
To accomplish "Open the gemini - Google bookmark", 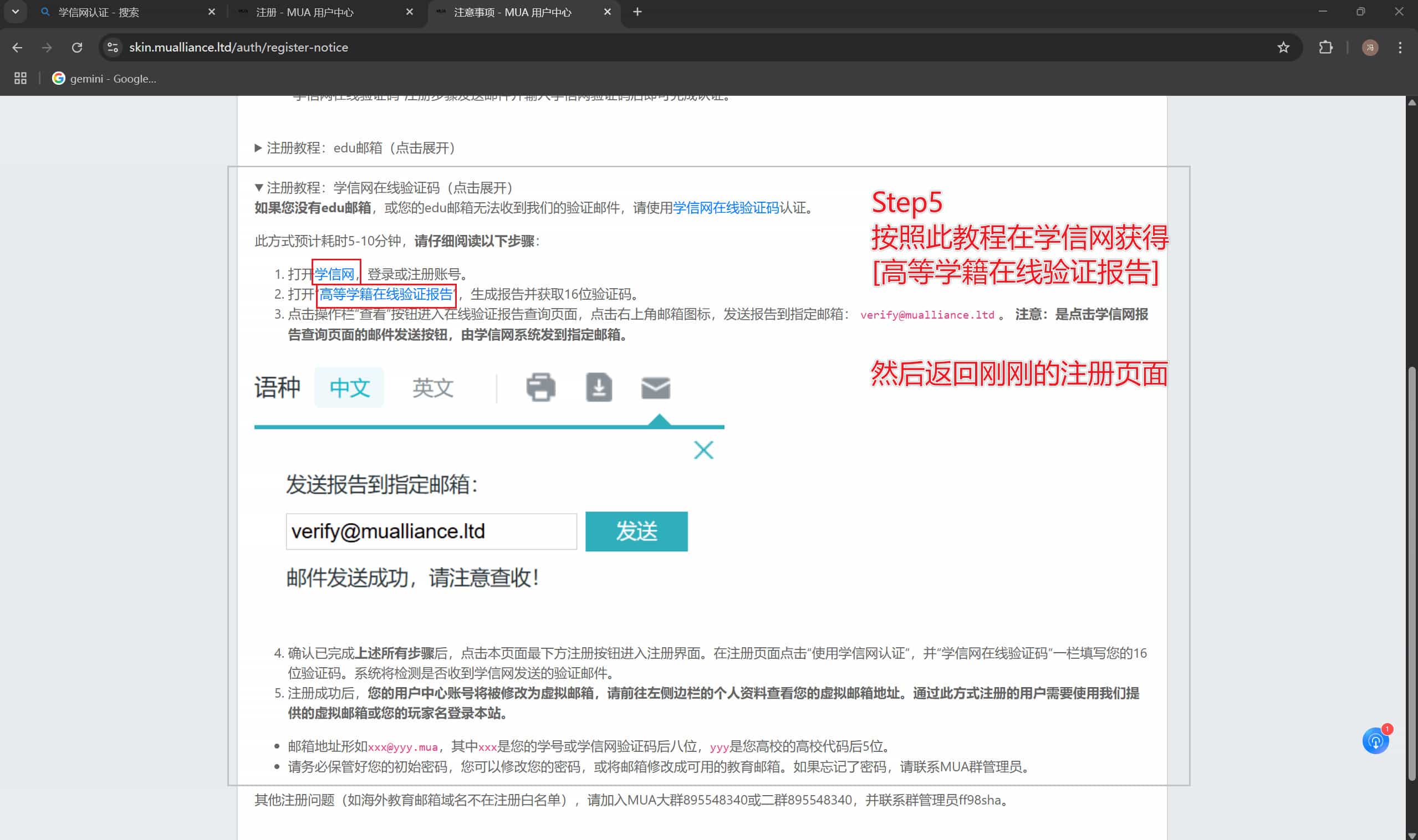I will 105,79.
